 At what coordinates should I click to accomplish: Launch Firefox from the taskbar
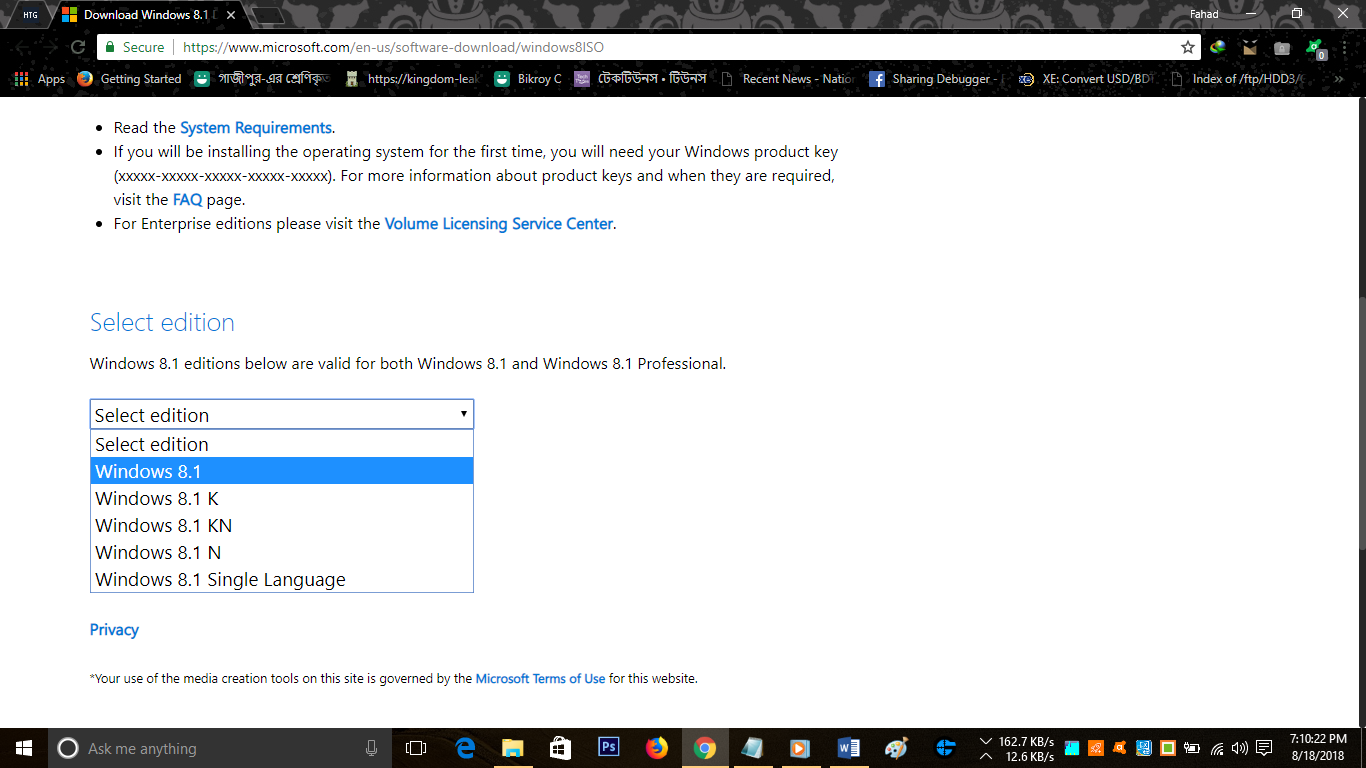pyautogui.click(x=656, y=748)
